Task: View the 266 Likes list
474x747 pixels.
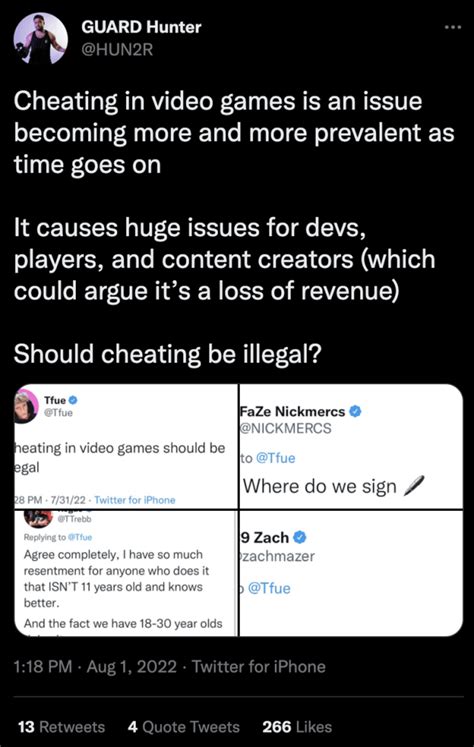Action: (x=297, y=727)
